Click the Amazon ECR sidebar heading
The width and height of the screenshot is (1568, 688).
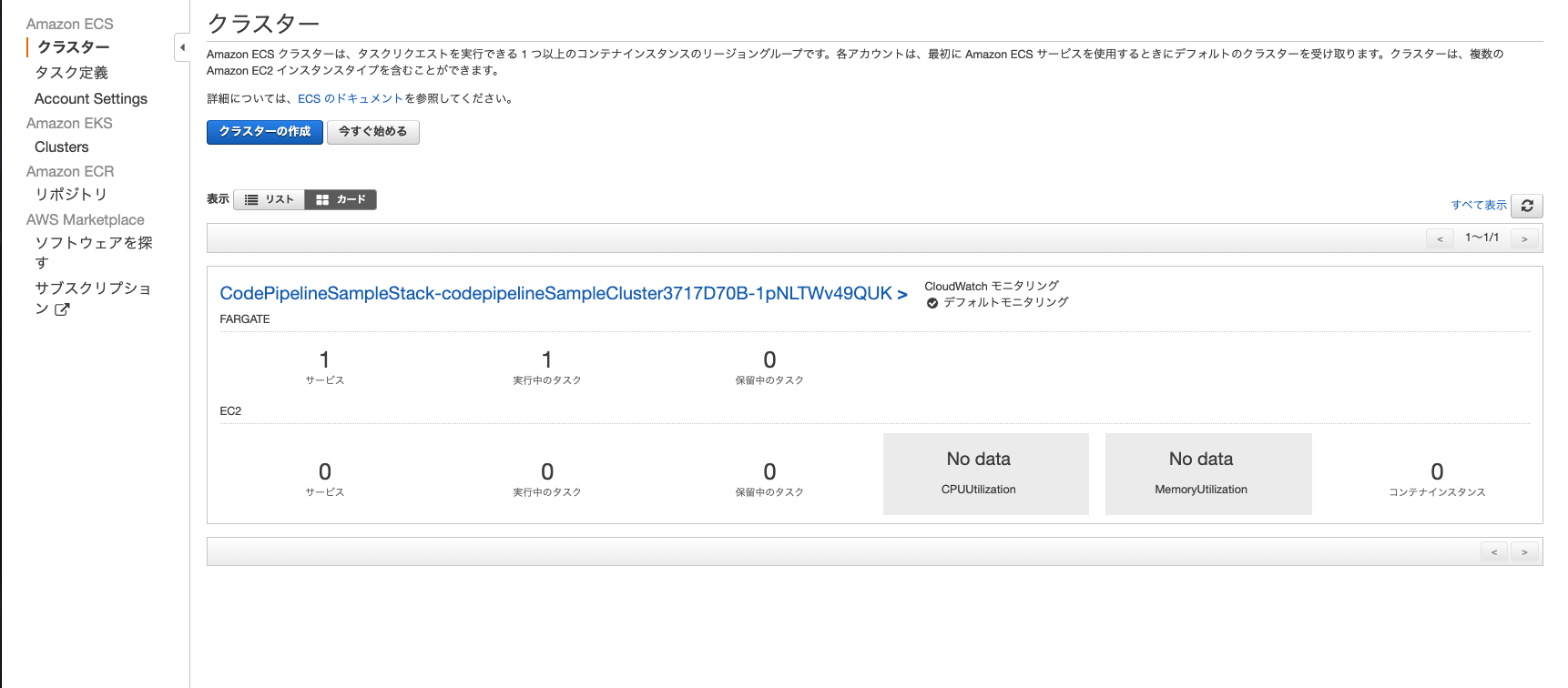[70, 171]
